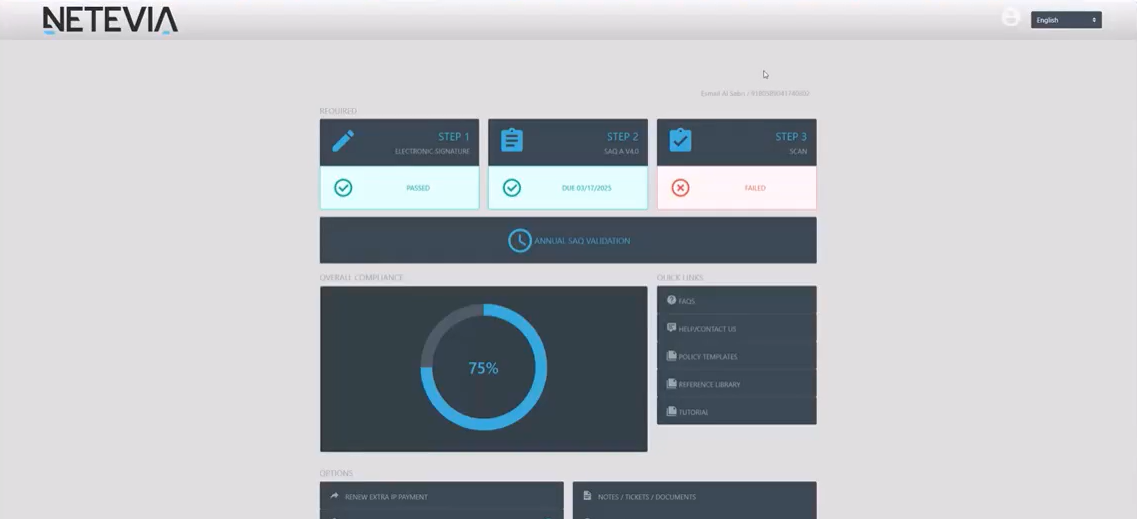1137x519 pixels.
Task: Open Step 1 Electronic Signature card
Action: [400, 164]
